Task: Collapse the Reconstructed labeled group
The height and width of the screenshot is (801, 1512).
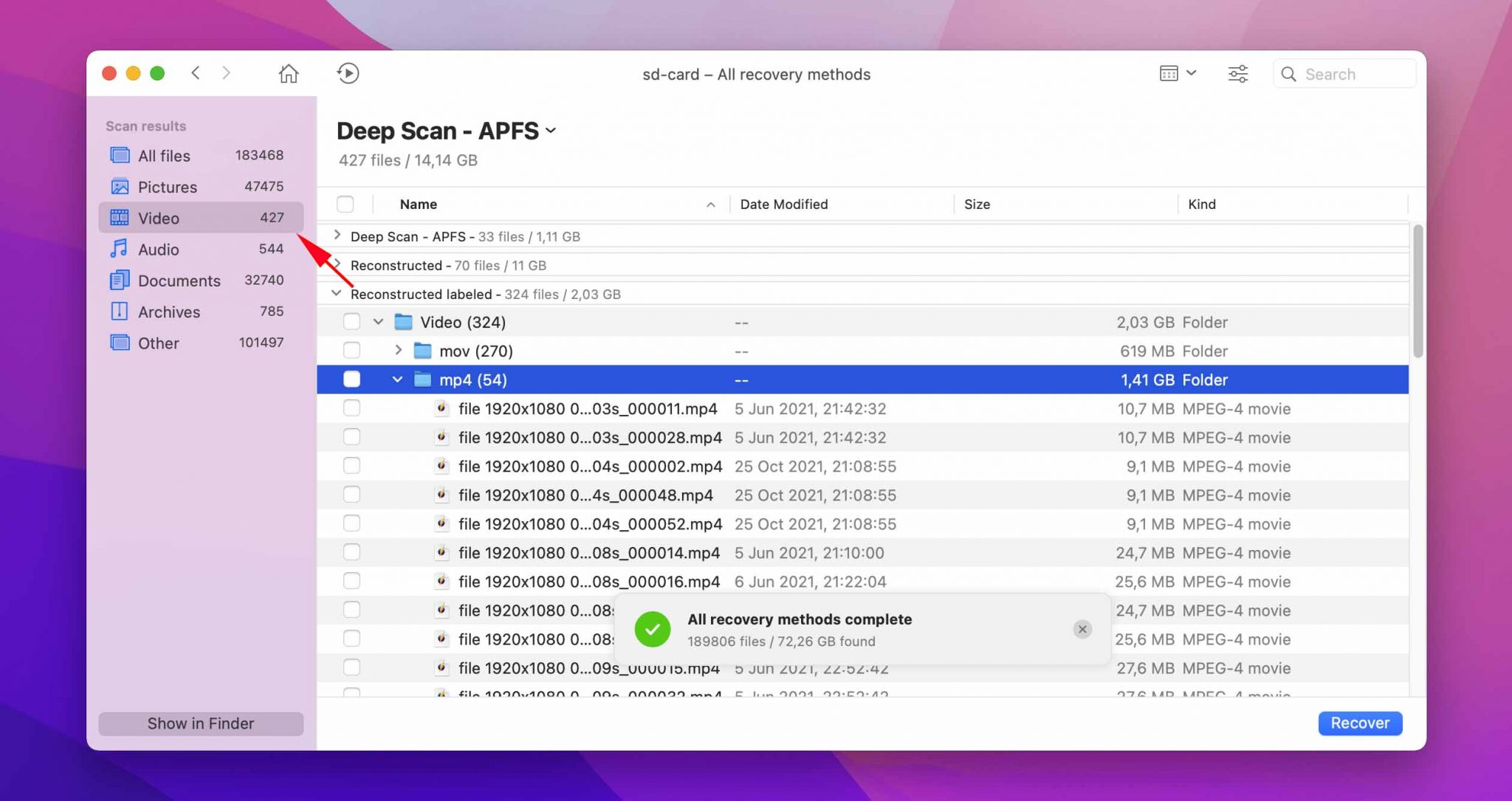Action: (337, 293)
